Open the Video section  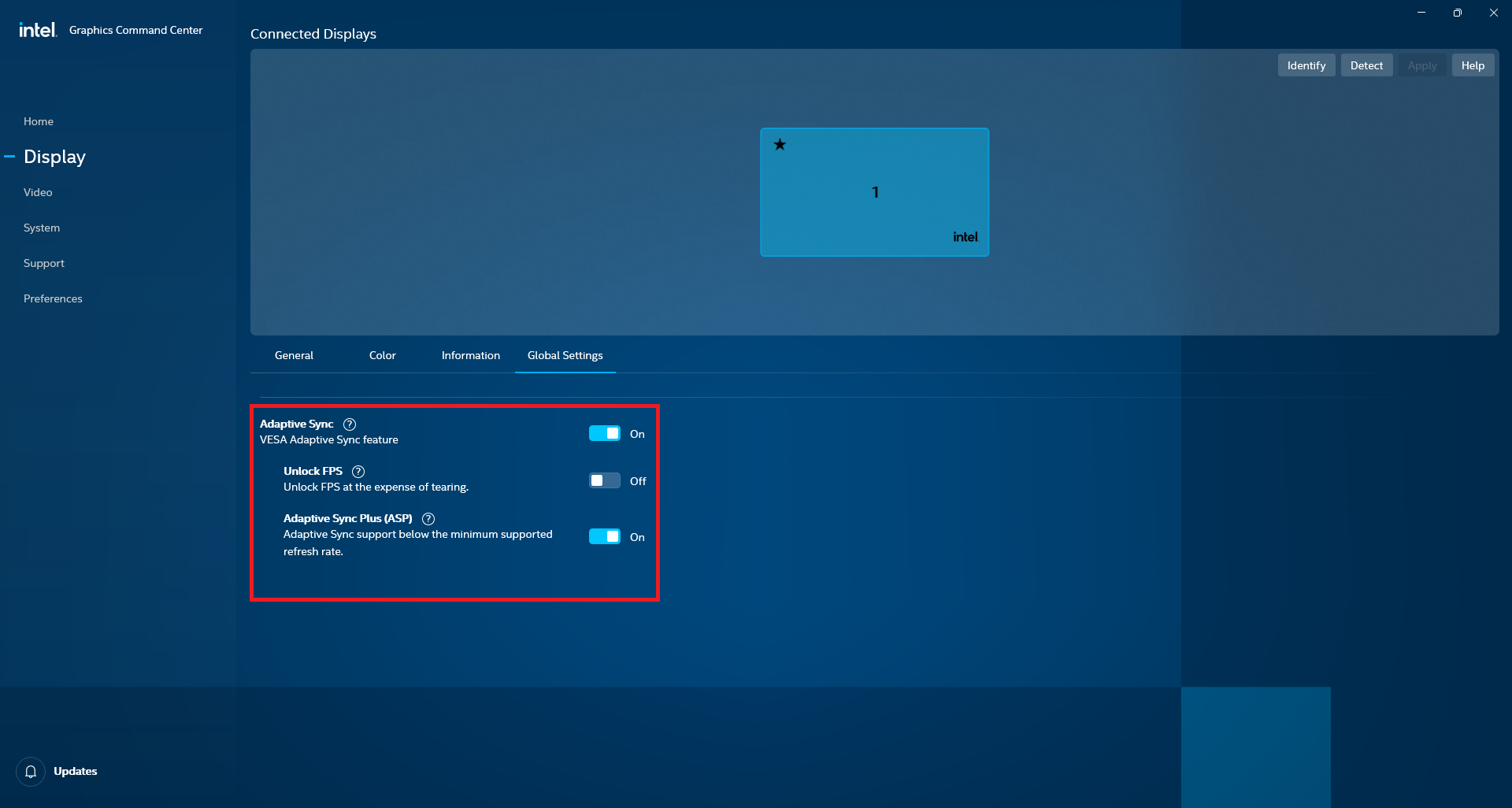pyautogui.click(x=38, y=192)
